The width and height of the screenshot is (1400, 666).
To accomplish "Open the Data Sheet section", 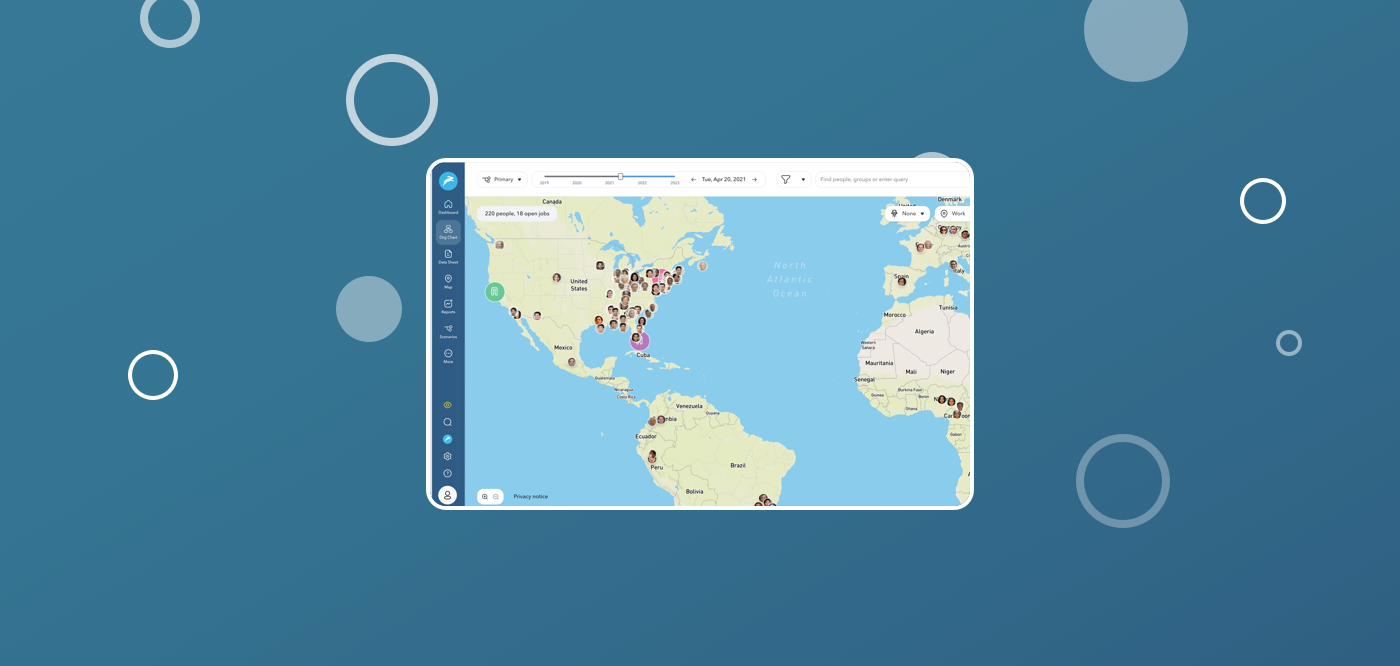I will [447, 255].
